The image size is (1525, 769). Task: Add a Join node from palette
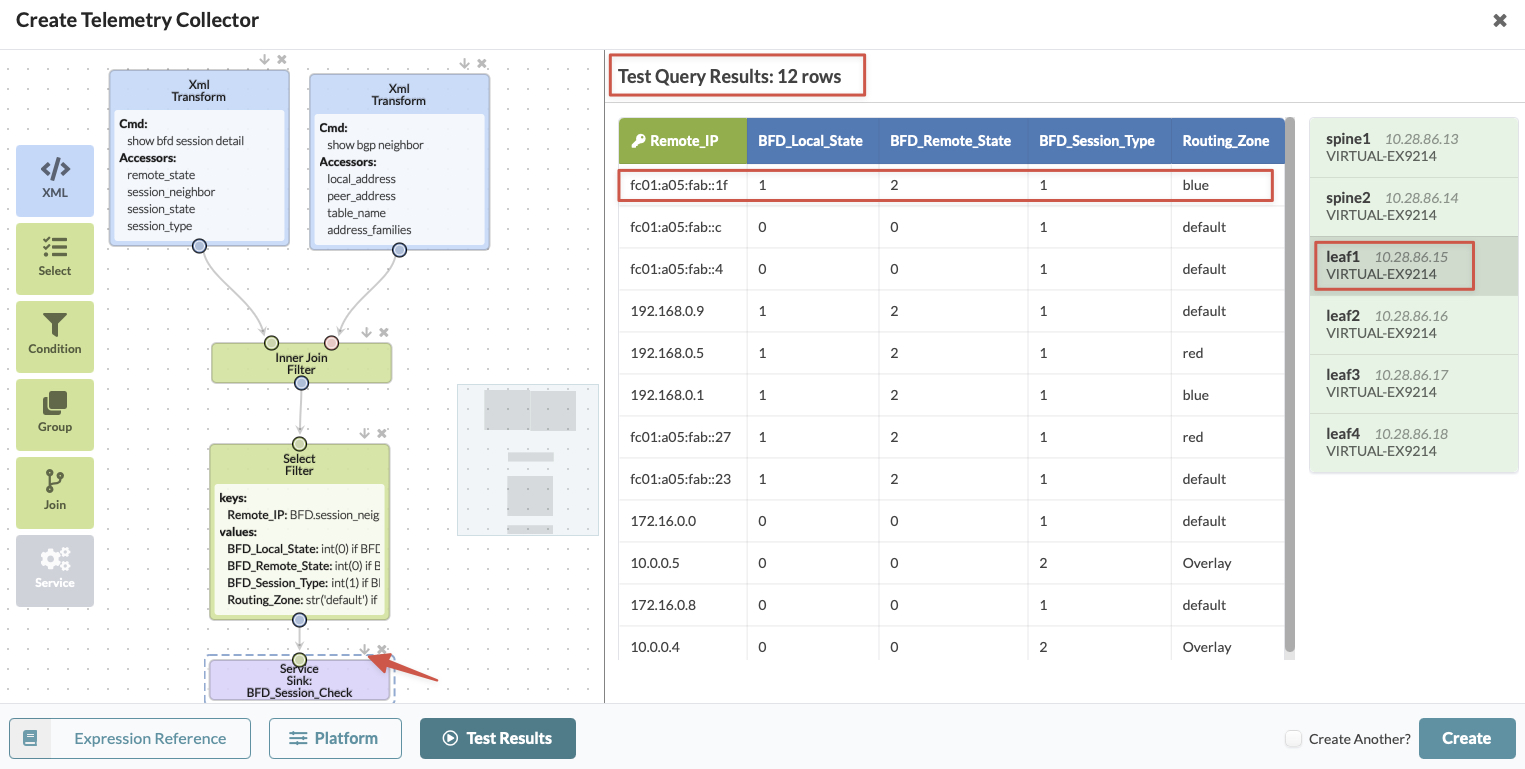55,493
